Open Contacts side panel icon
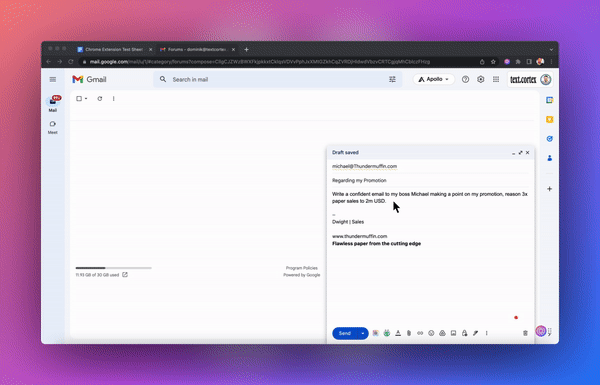Image resolution: width=600 pixels, height=385 pixels. tap(549, 158)
